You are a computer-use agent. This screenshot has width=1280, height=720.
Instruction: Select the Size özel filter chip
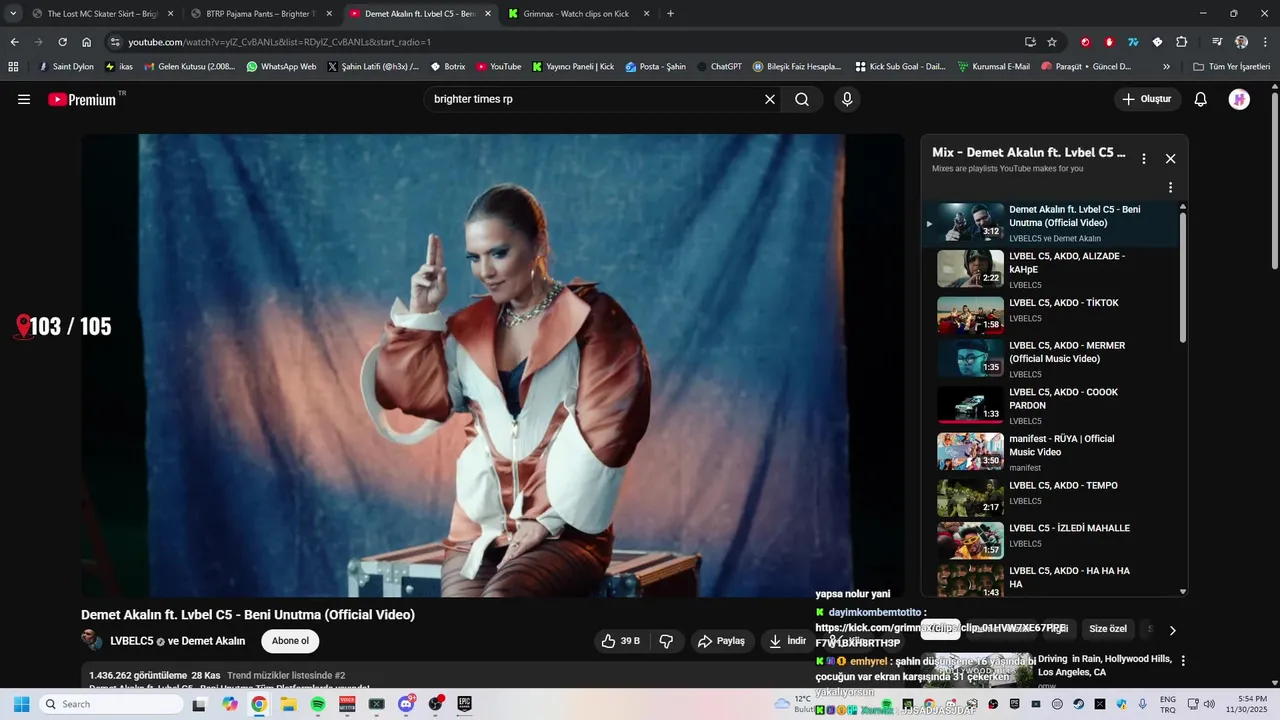(x=1108, y=629)
